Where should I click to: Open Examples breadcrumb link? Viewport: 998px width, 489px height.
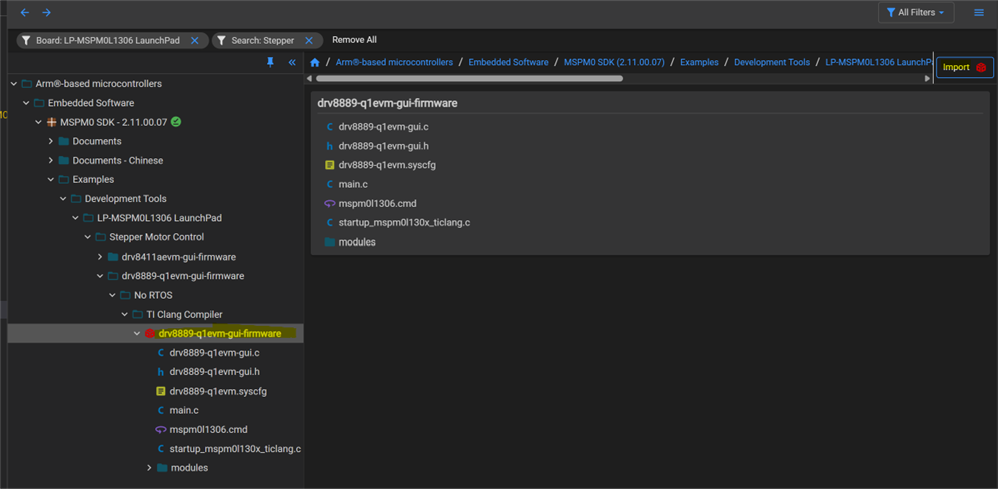699,62
